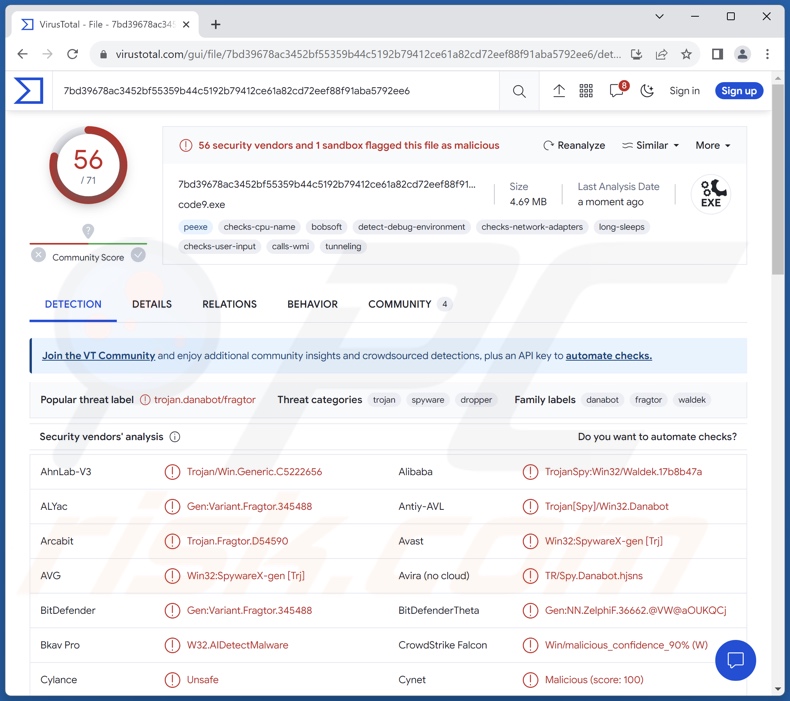Select the bobsoft tag
790x701 pixels.
(x=326, y=227)
